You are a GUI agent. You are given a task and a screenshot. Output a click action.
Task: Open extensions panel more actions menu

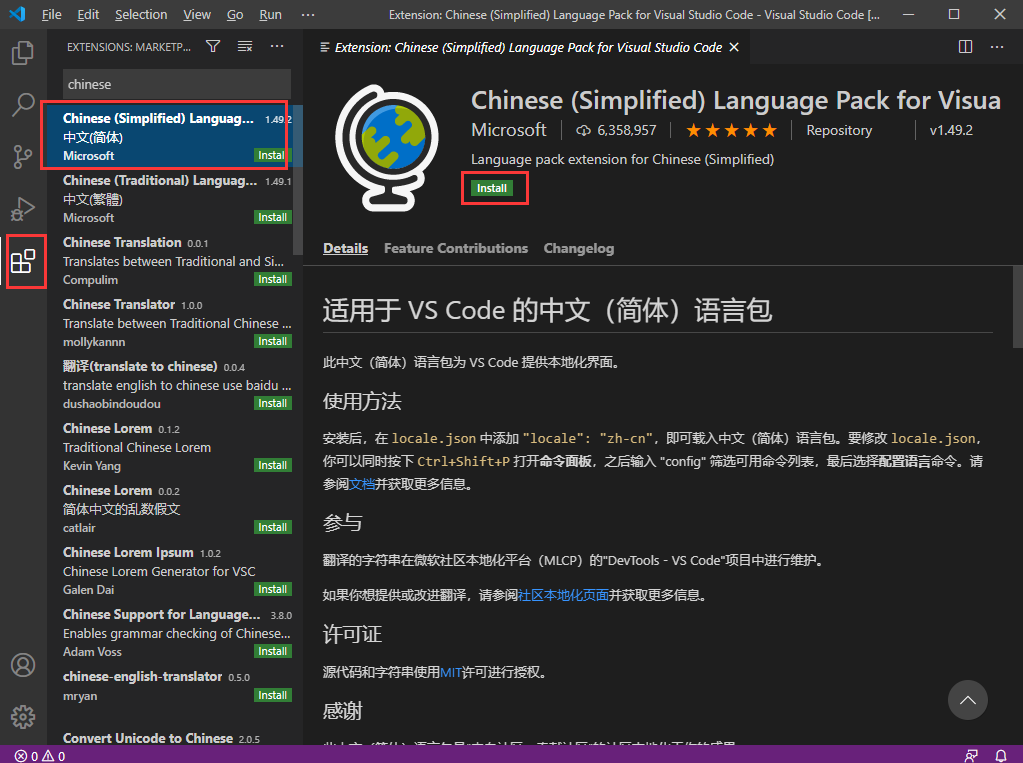[277, 46]
